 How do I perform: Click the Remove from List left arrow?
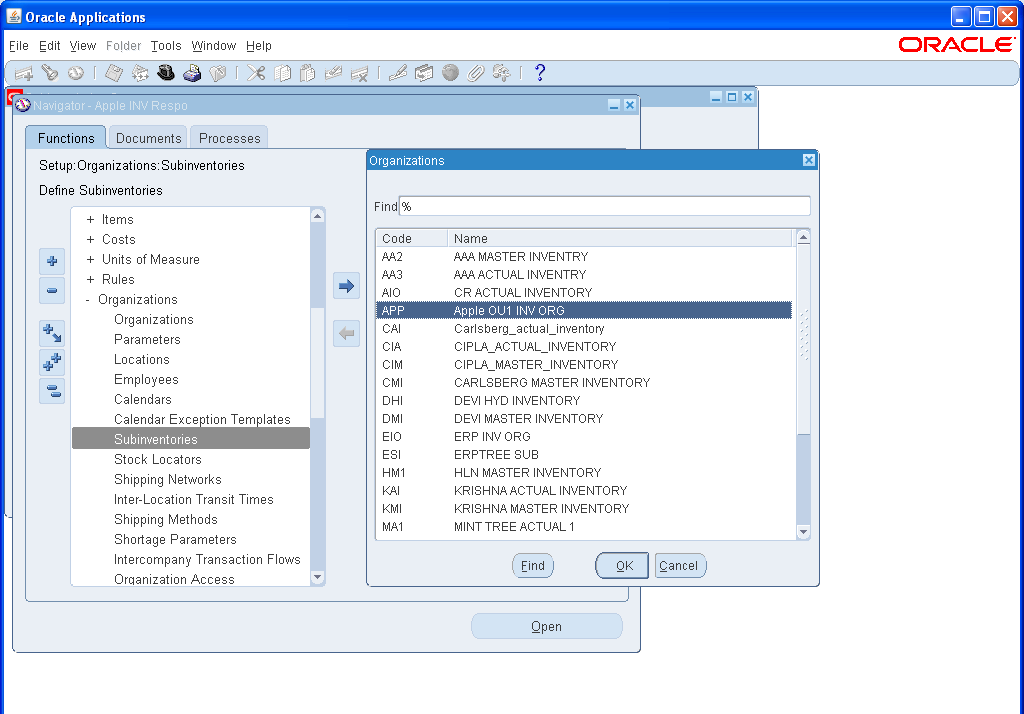click(x=346, y=334)
